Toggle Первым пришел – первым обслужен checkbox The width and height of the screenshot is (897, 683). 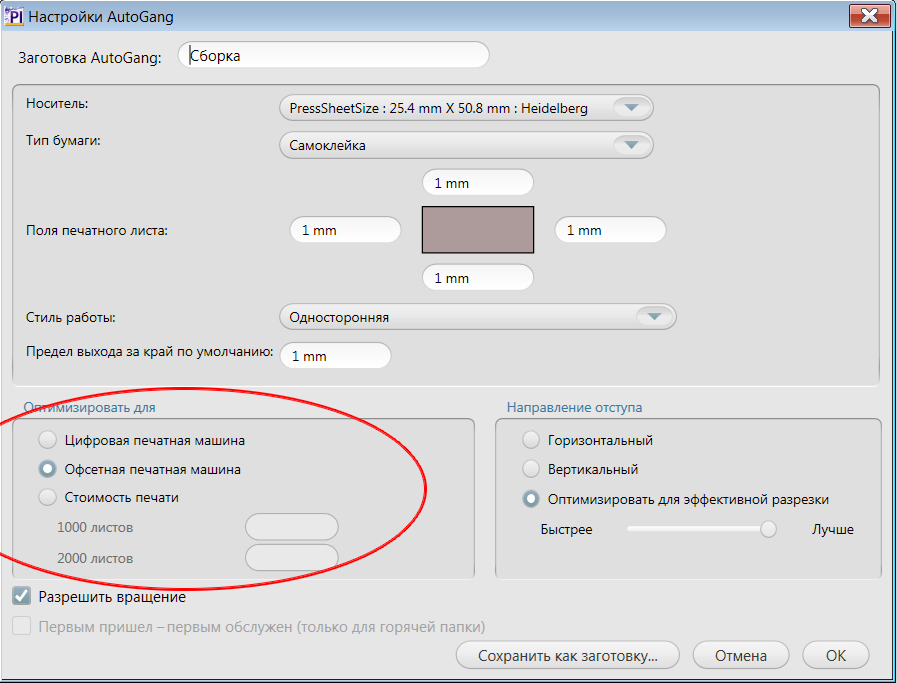click(22, 626)
